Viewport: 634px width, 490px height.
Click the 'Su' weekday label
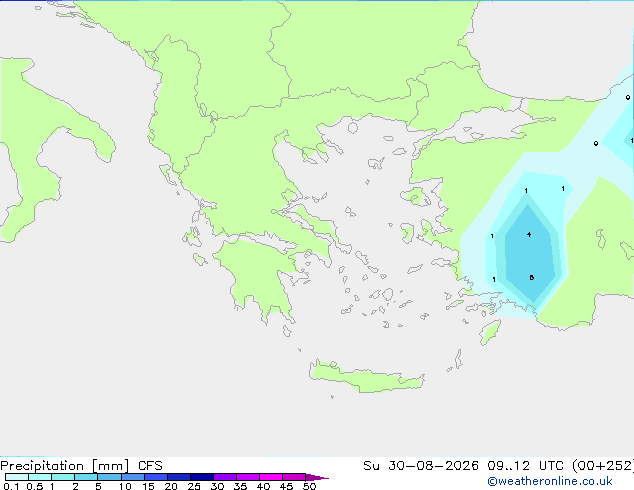tap(371, 466)
